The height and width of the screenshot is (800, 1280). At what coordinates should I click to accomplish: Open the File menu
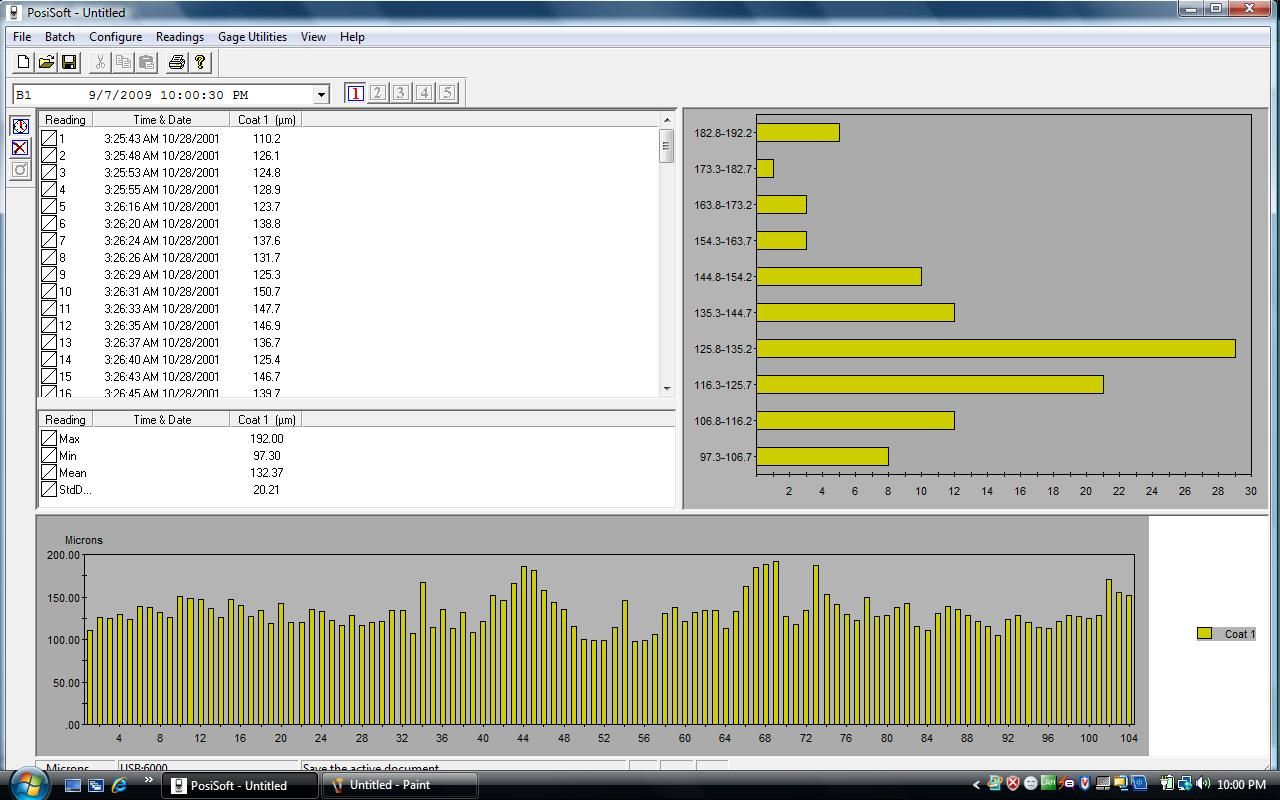tap(22, 37)
